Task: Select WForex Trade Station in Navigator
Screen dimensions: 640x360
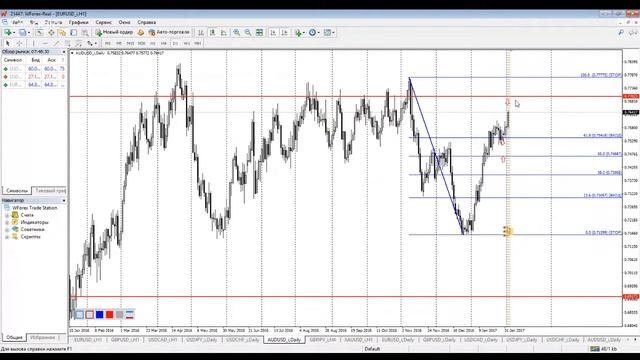Action: (35, 208)
